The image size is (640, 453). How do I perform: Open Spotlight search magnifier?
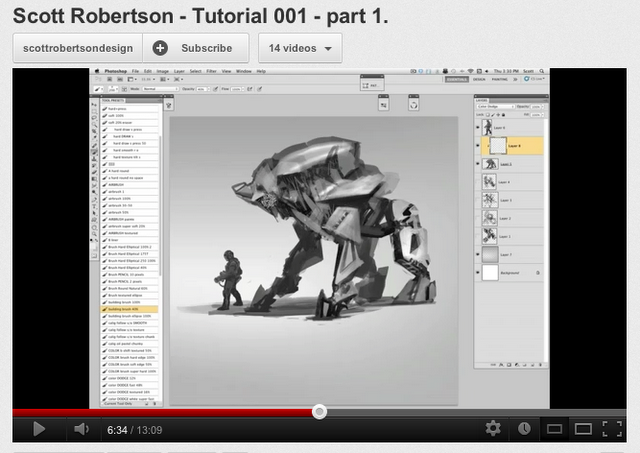coord(542,71)
